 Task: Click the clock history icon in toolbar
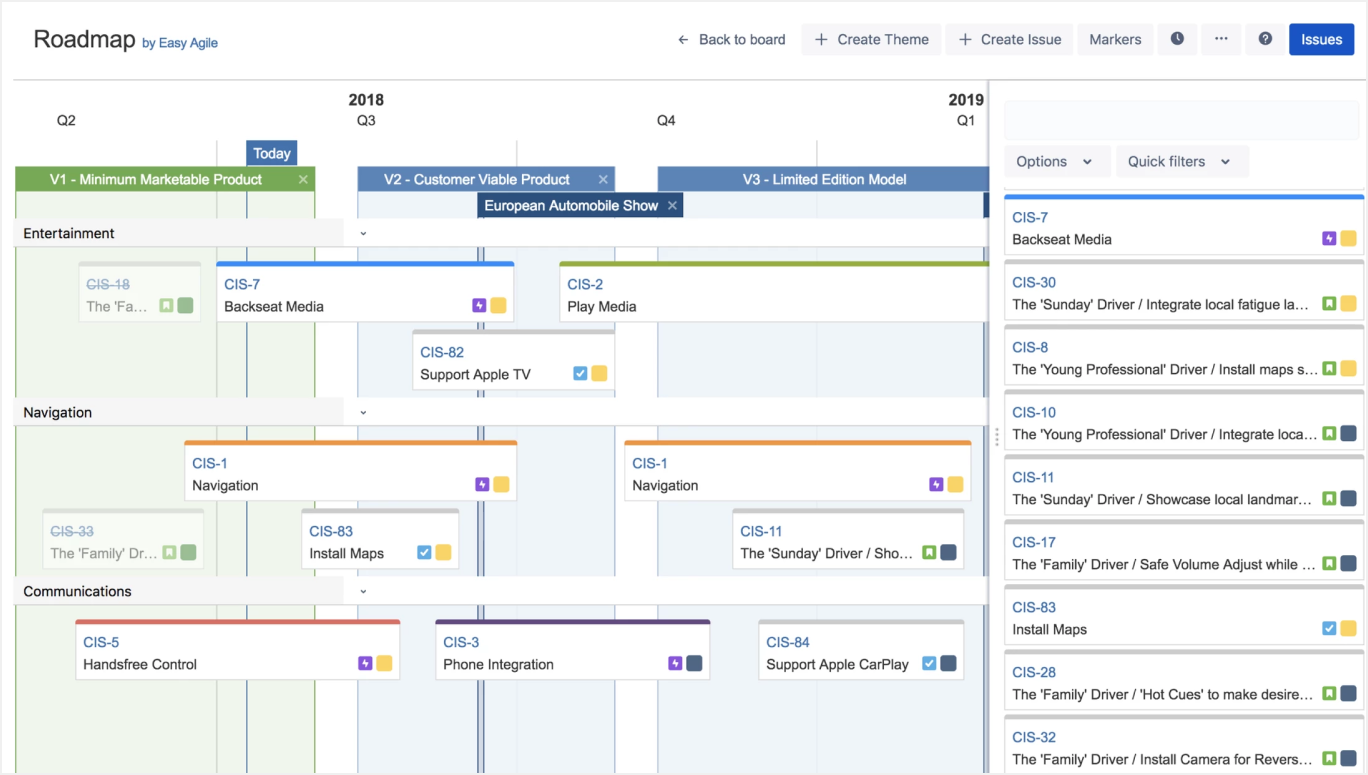coord(1177,39)
